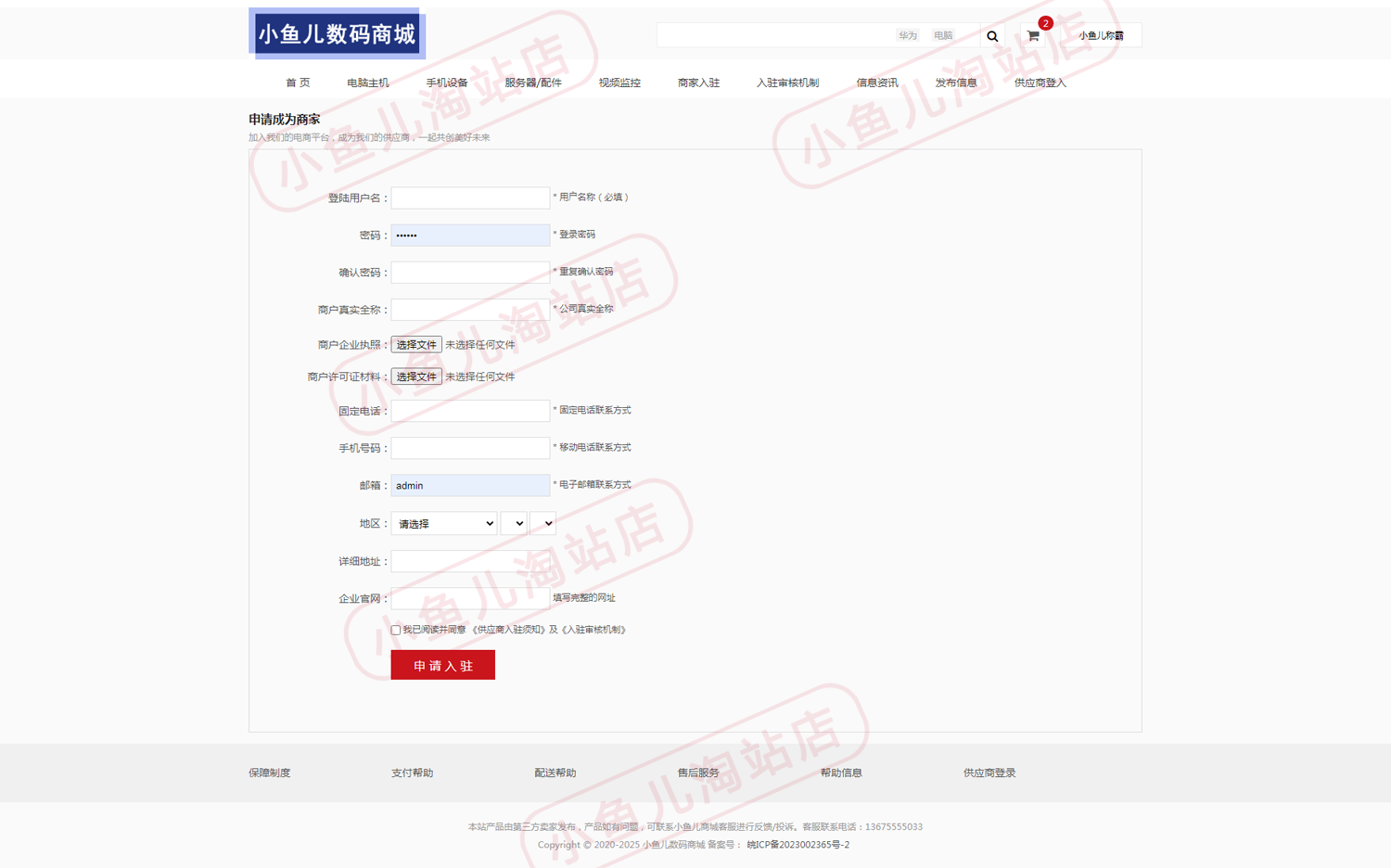Viewport: 1391px width, 868px height.
Task: Click the search magnifier icon
Action: click(x=992, y=36)
